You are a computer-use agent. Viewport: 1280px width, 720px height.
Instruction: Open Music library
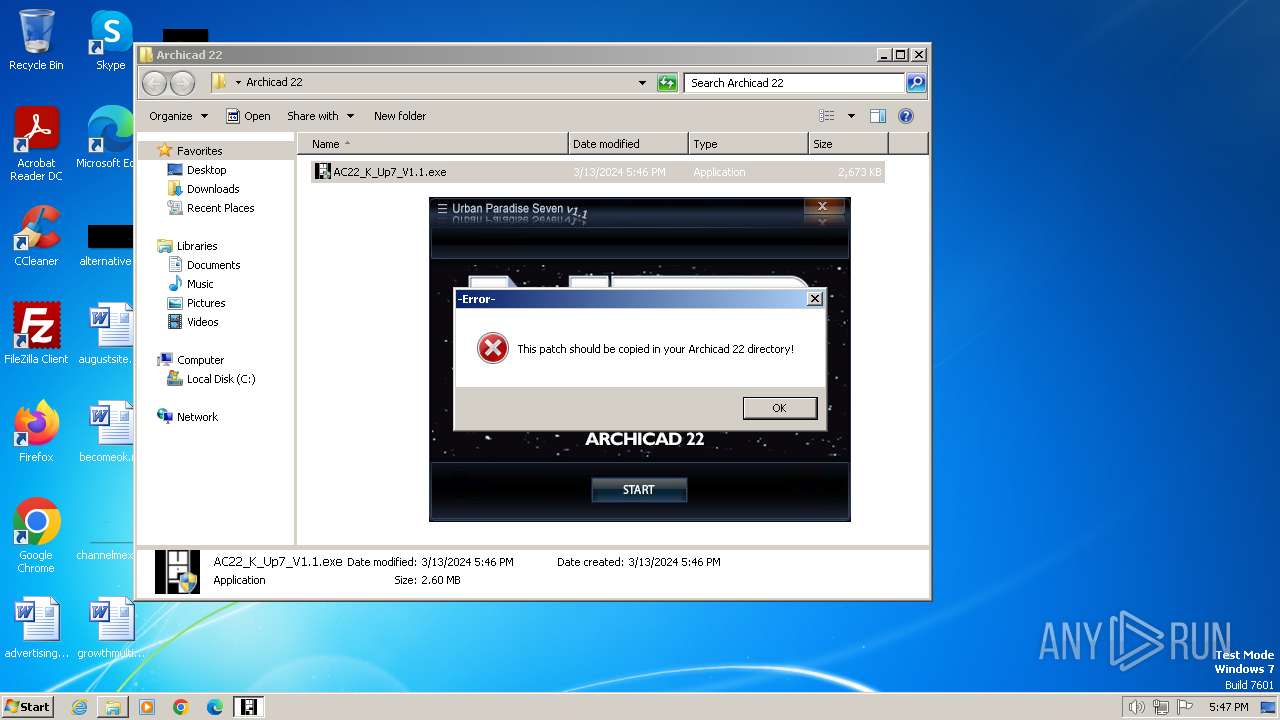point(200,284)
